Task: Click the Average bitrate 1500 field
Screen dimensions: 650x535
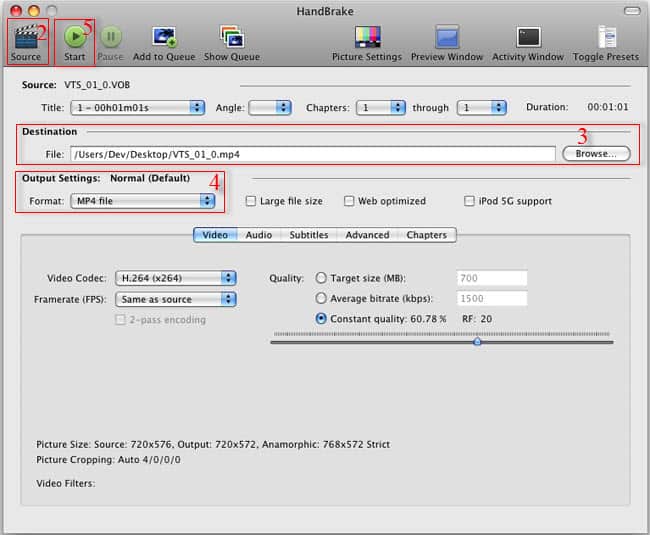Action: pos(492,298)
